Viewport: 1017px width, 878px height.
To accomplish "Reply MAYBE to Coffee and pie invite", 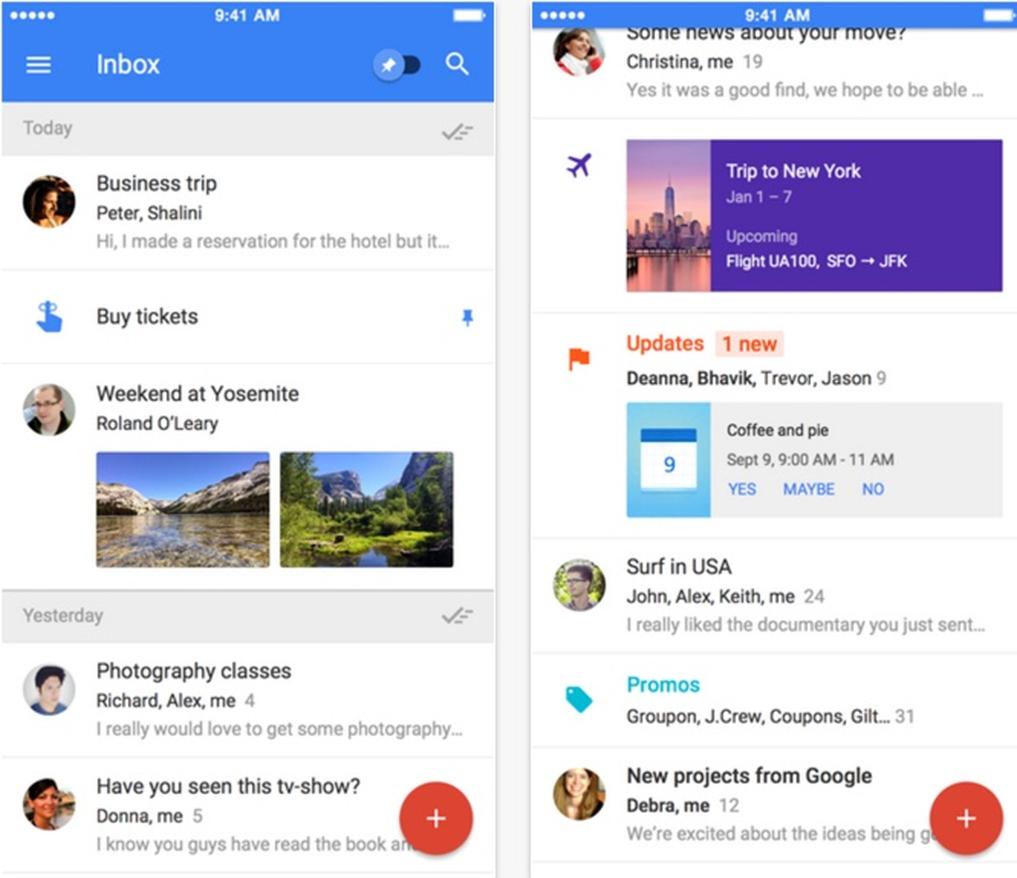I will 808,489.
